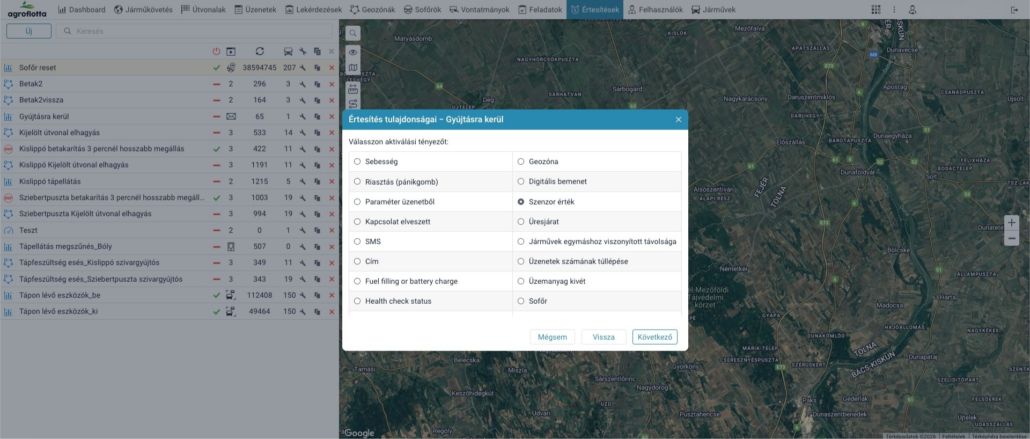This screenshot has height=439, width=1030.
Task: Select the Üresjárat radio button
Action: pos(521,221)
